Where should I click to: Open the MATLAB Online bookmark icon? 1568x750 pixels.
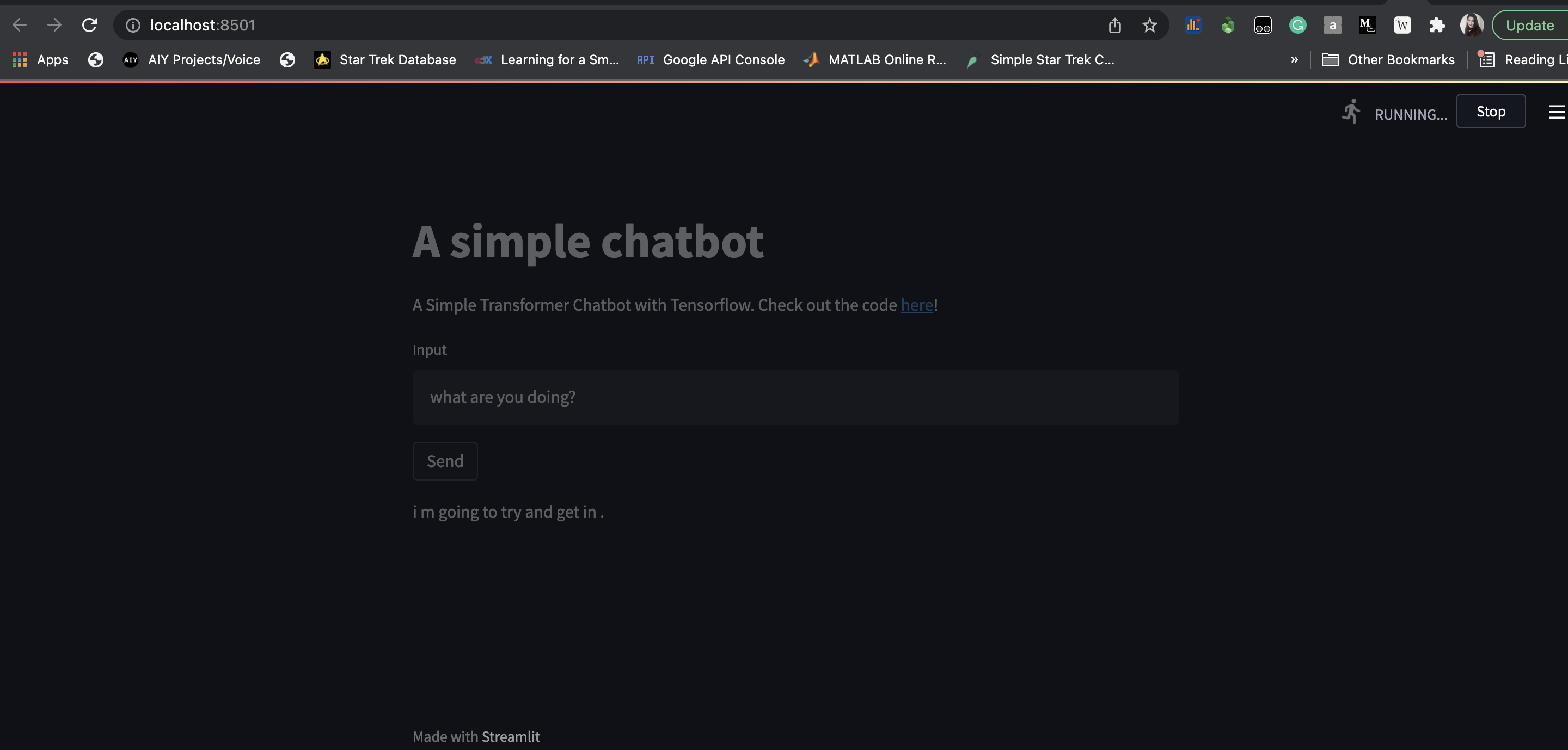tap(811, 60)
